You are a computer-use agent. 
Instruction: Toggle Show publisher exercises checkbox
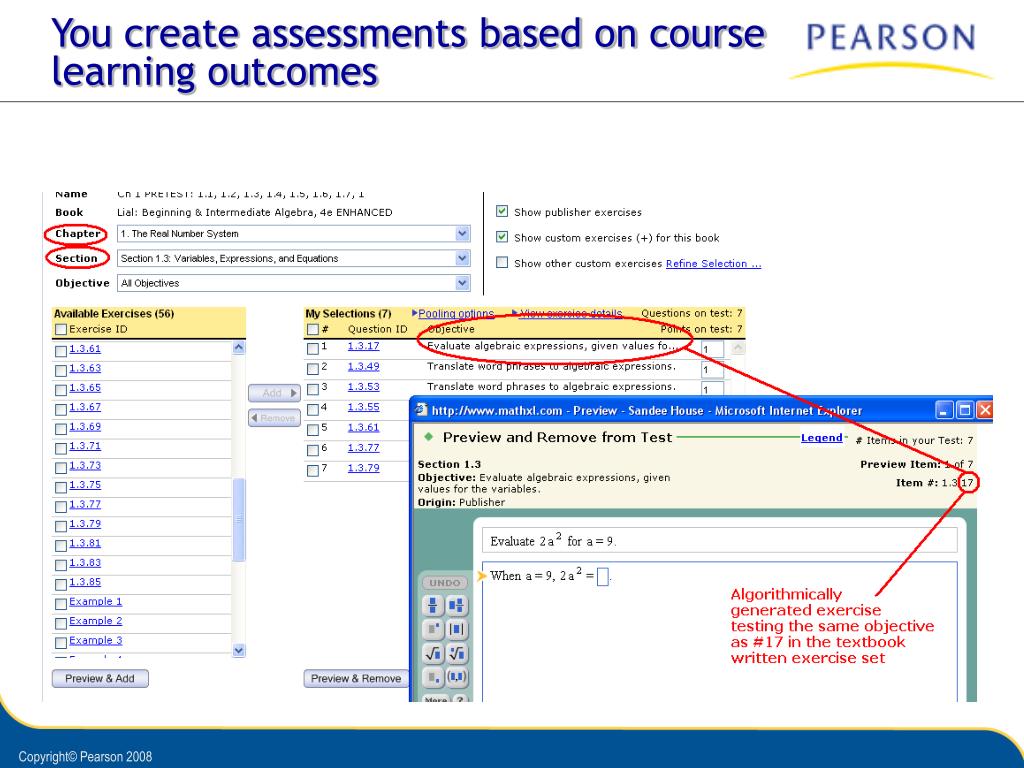pyautogui.click(x=502, y=211)
